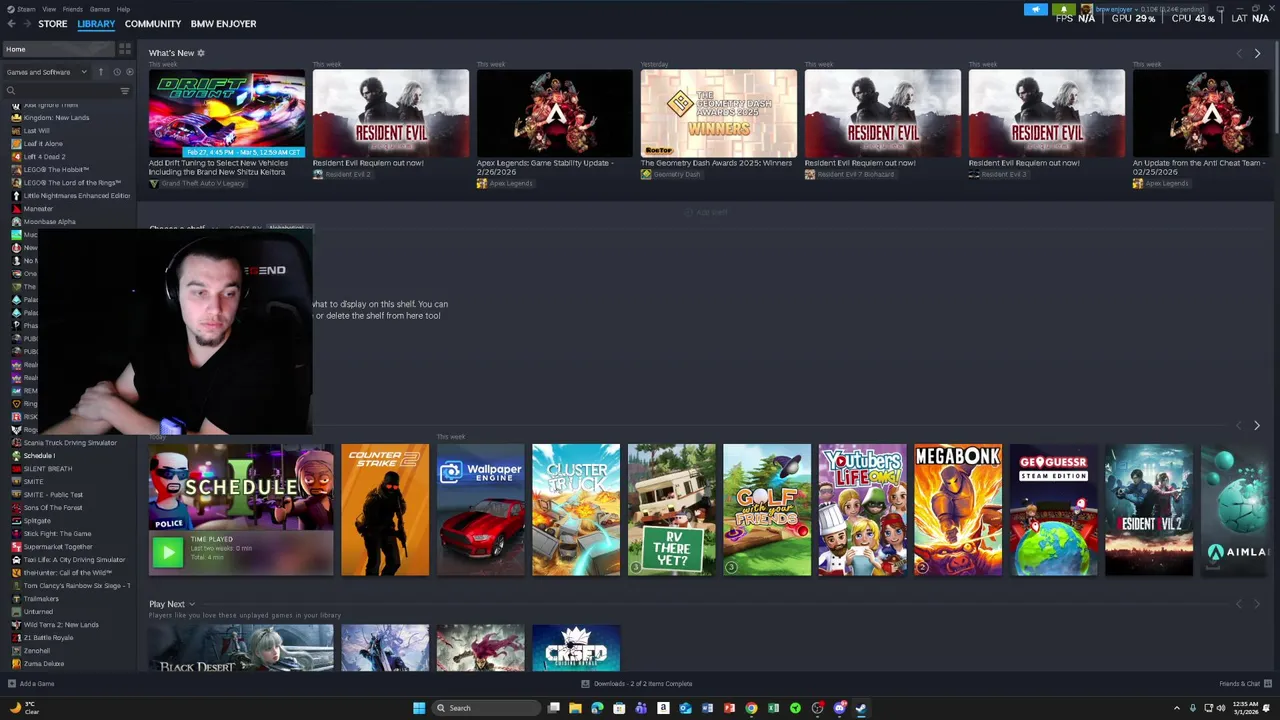Viewport: 1280px width, 720px height.
Task: Open the BMW ENJOYER profile tab
Action: (x=223, y=24)
